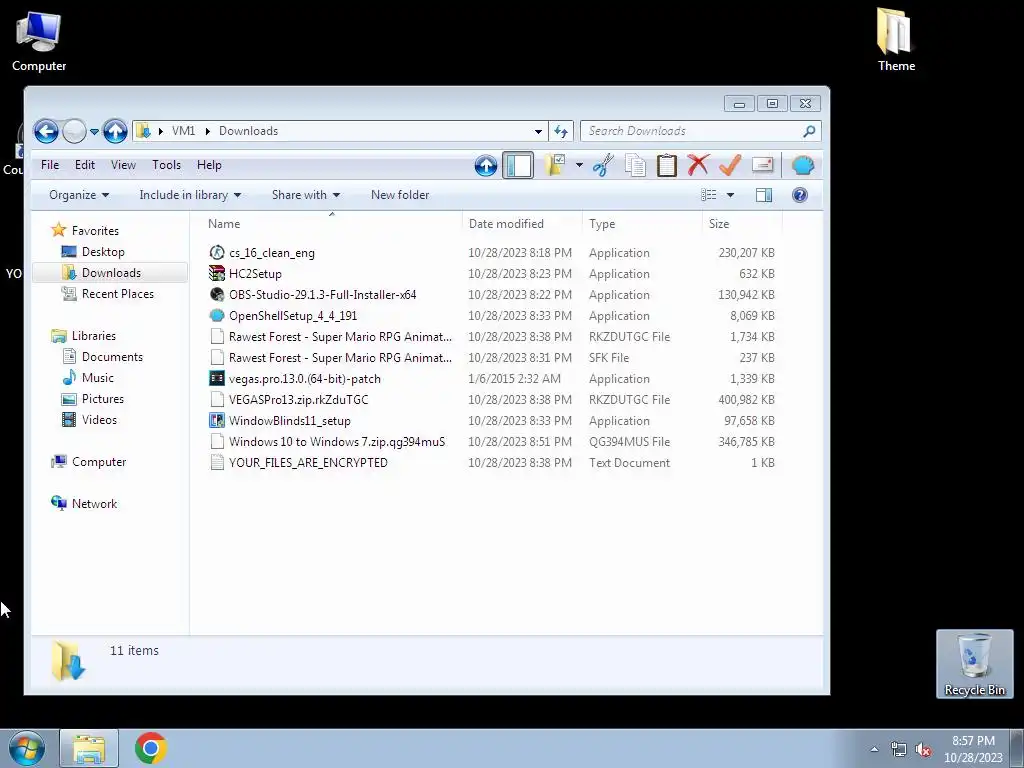
Task: Show hidden system tray icons
Action: coord(874,749)
